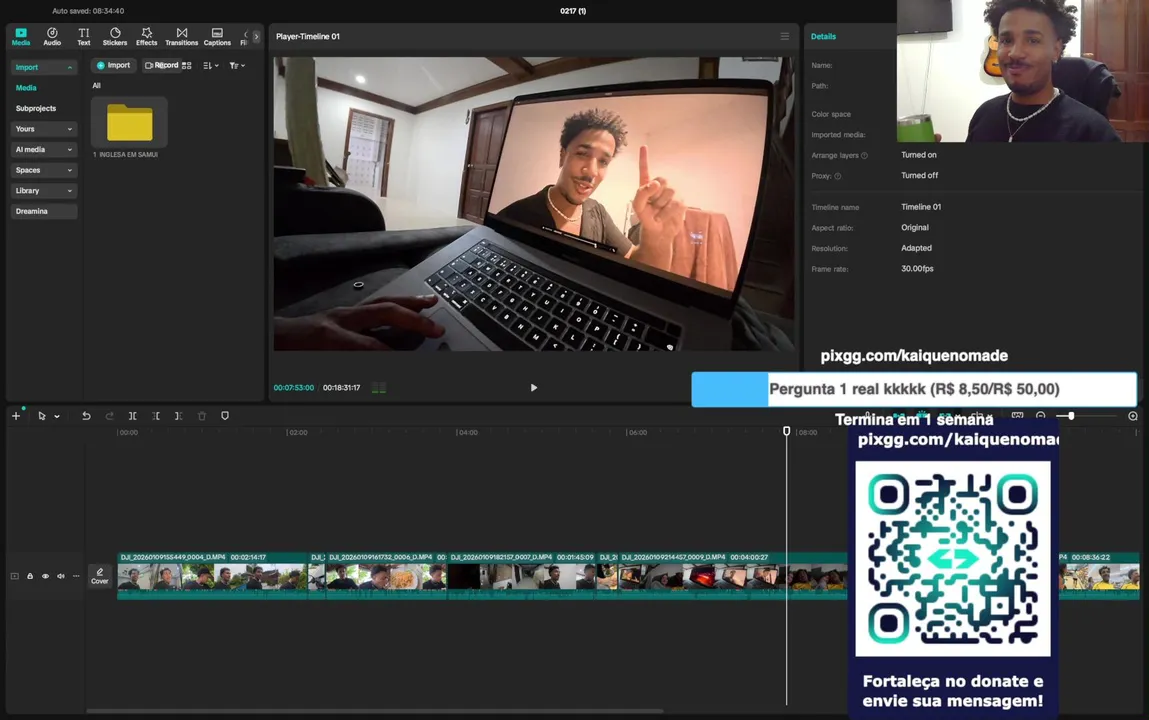Click the Arrange layers info icon
Viewport: 1149px width, 720px height.
[x=865, y=155]
